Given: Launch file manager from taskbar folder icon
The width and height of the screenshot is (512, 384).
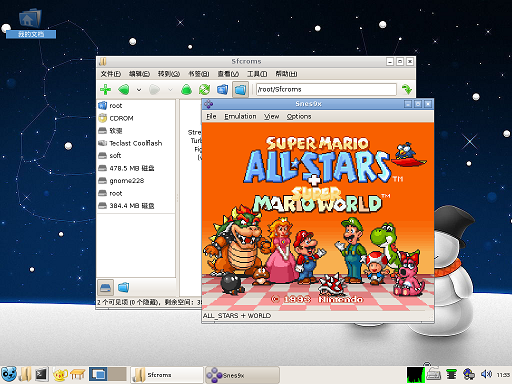Looking at the screenshot, I should point(25,375).
